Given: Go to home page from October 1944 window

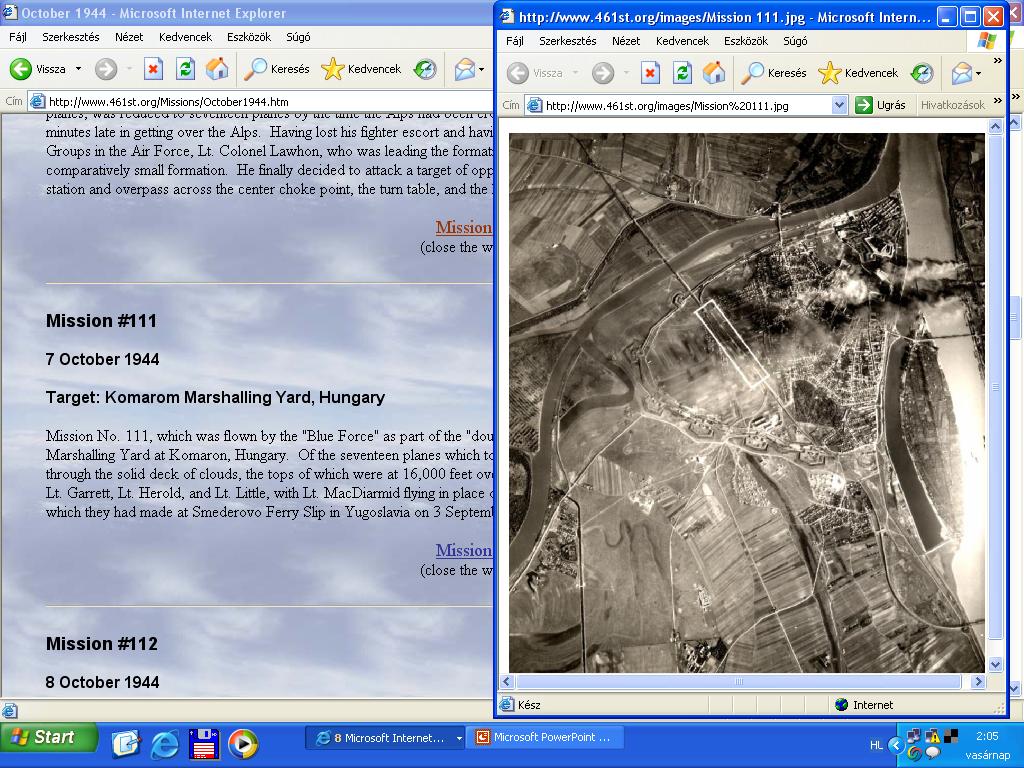Looking at the screenshot, I should point(217,69).
